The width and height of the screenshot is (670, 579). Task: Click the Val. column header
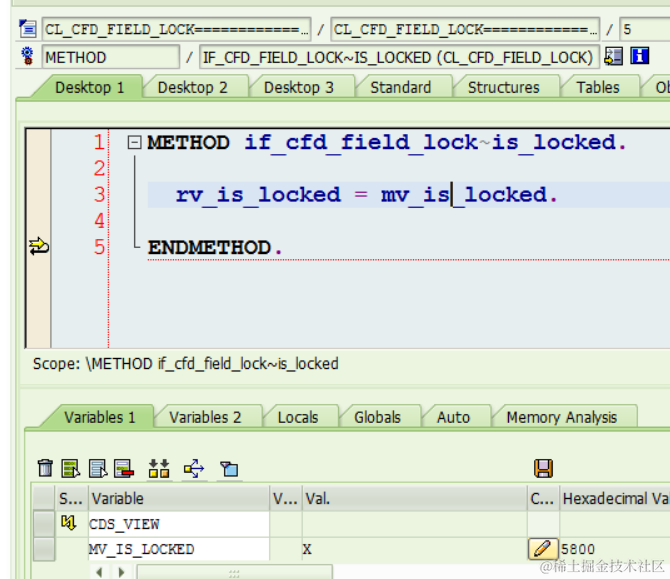click(x=414, y=498)
